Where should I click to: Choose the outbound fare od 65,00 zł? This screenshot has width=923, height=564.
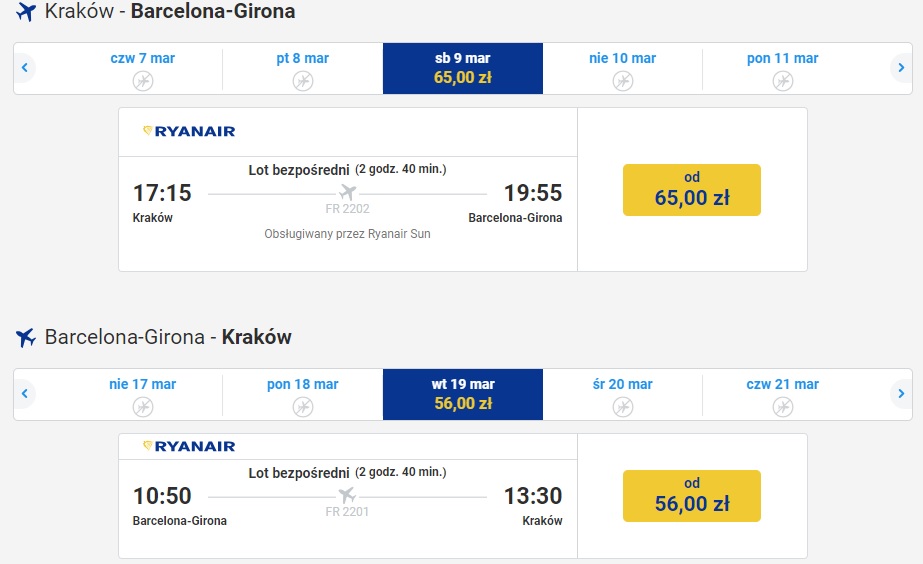pos(692,190)
